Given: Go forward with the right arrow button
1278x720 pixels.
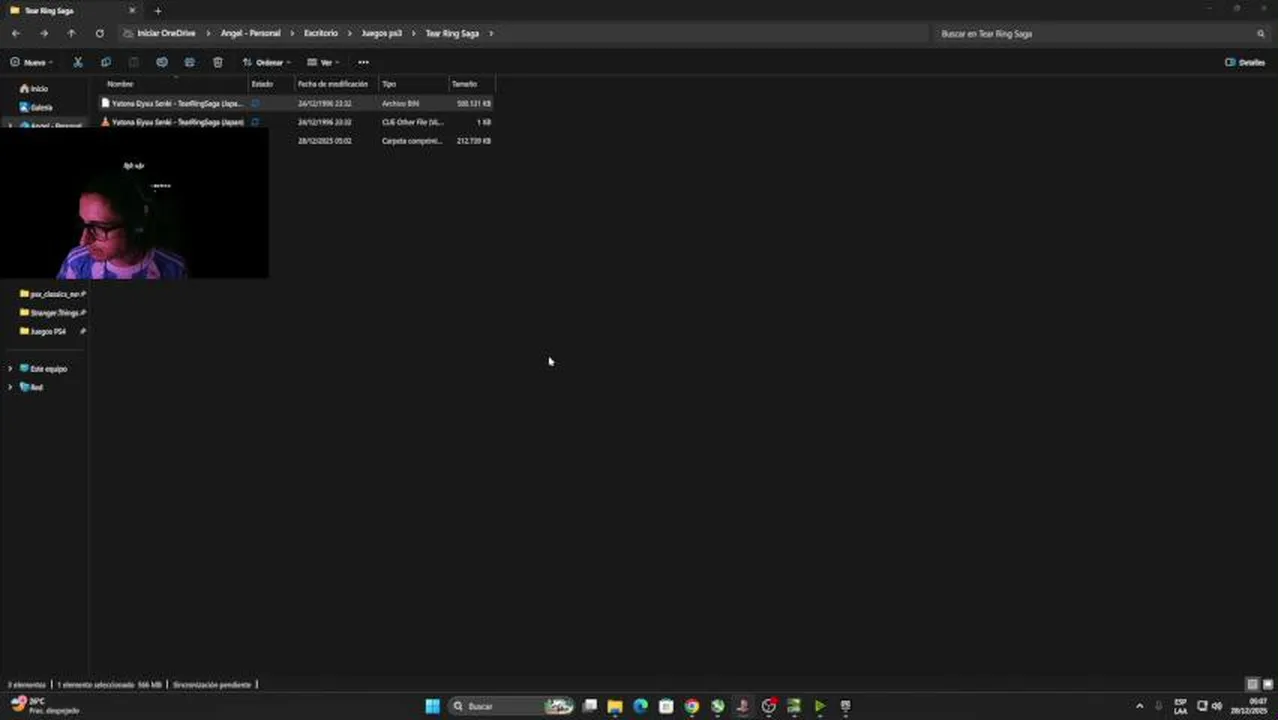Looking at the screenshot, I should (x=43, y=33).
